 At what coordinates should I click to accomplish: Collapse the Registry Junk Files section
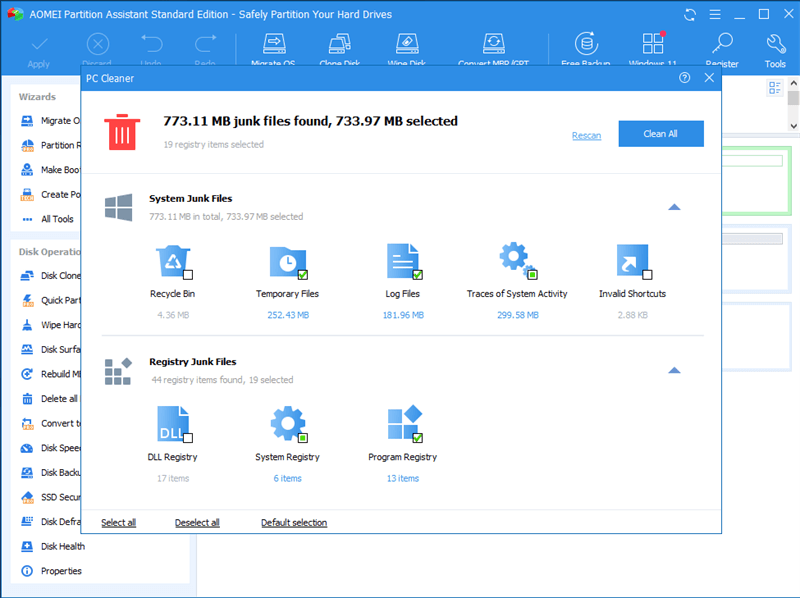674,370
